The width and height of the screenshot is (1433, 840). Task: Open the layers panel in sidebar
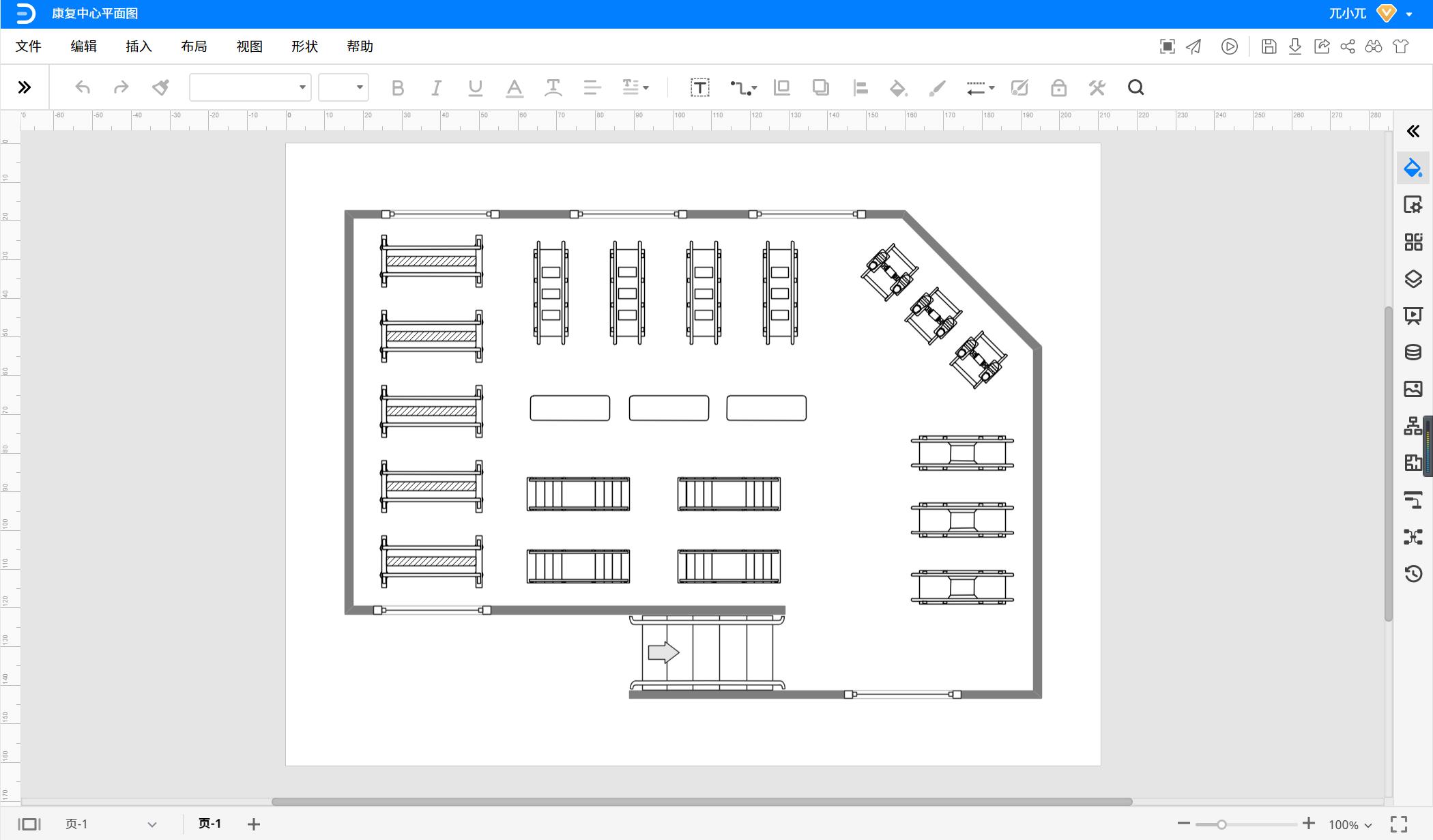1413,278
